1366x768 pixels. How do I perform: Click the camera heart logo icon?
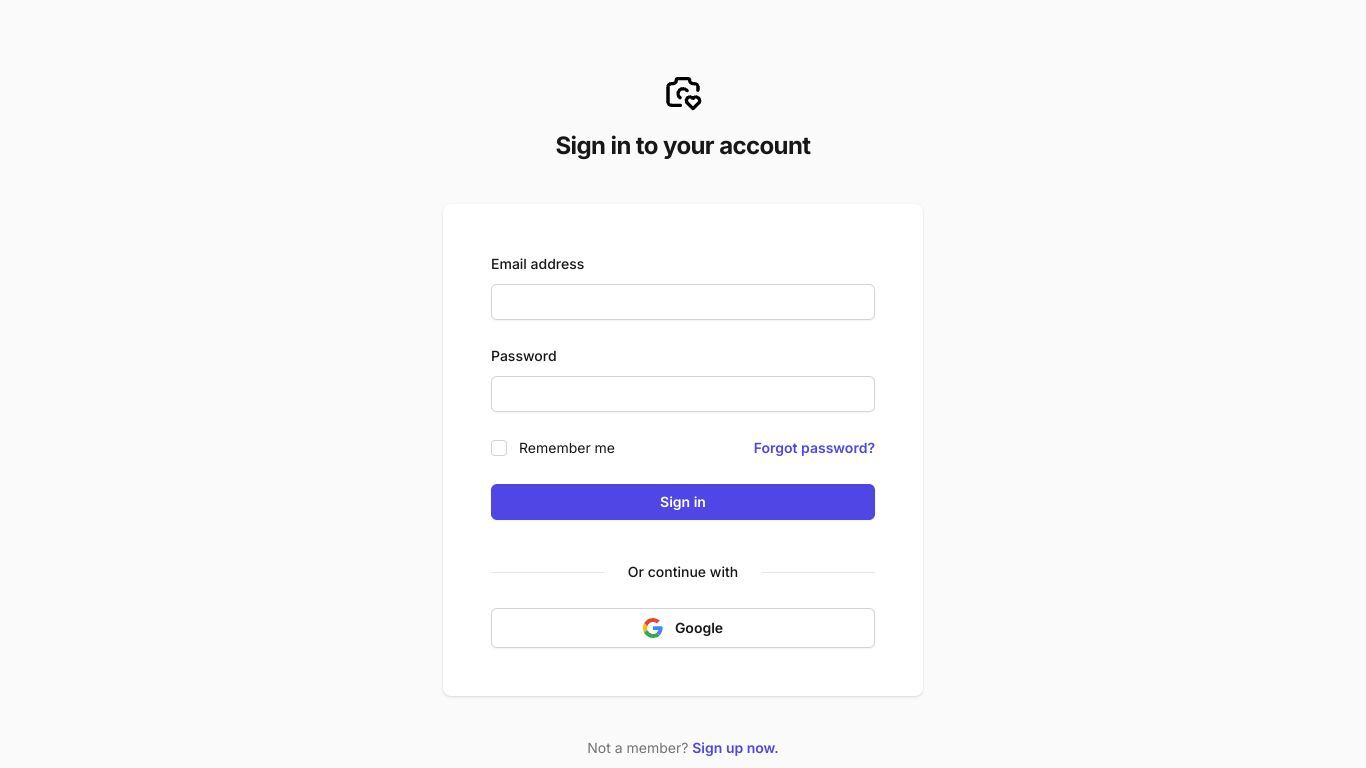click(x=683, y=93)
